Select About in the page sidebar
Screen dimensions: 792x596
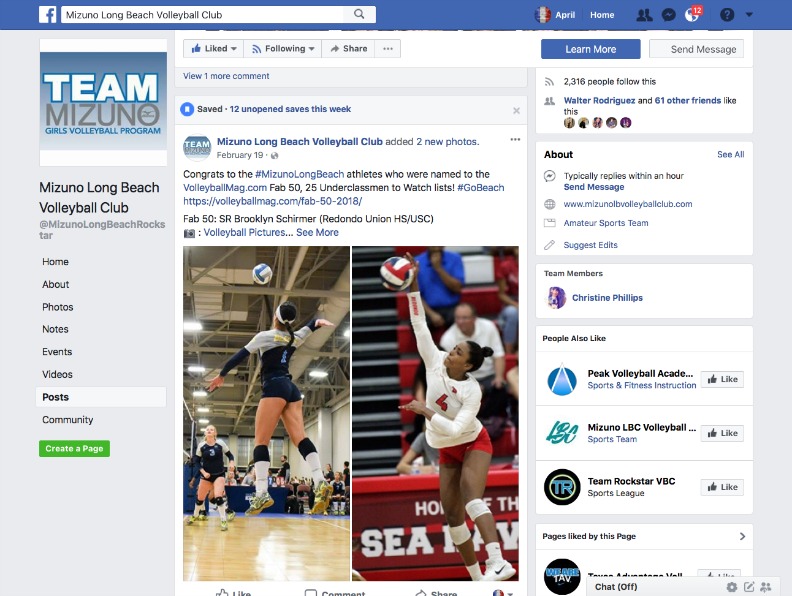tap(56, 284)
